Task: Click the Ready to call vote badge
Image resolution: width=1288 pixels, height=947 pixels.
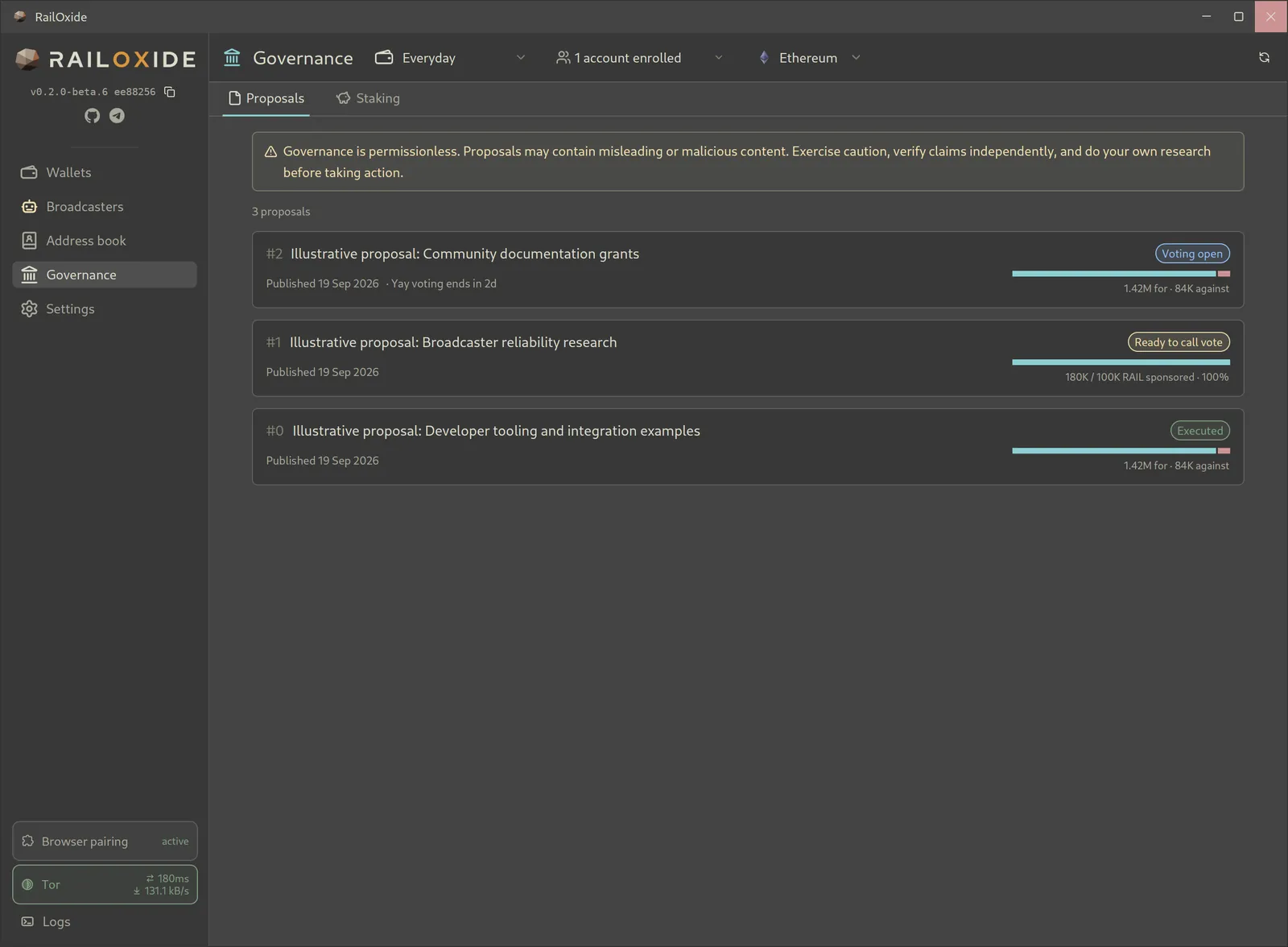Action: 1179,342
